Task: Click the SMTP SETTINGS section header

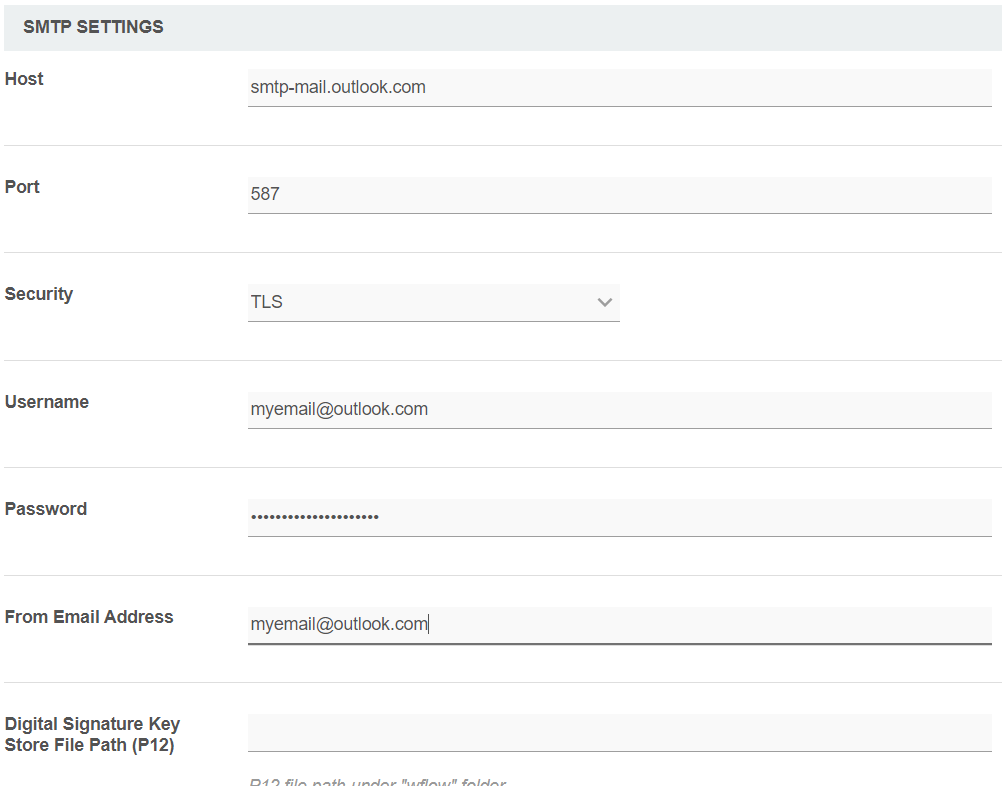Action: 93,28
